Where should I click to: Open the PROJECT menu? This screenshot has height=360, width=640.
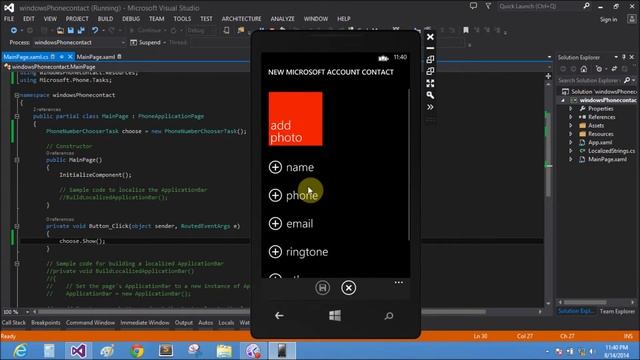click(77, 19)
